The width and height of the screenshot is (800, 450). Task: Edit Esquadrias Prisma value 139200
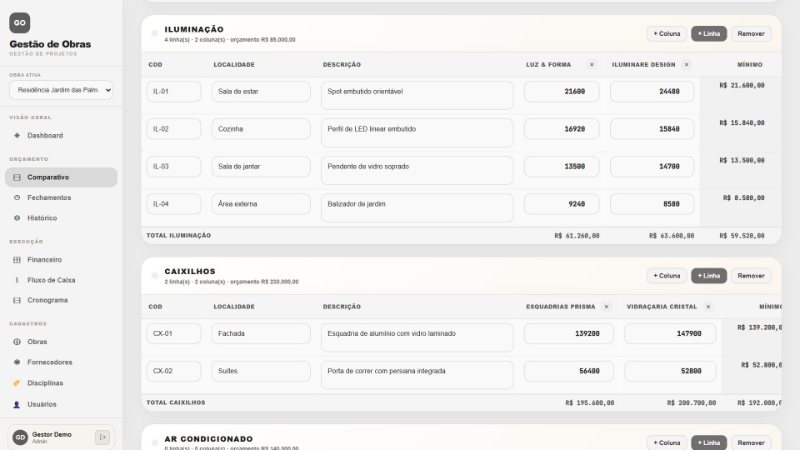point(568,334)
